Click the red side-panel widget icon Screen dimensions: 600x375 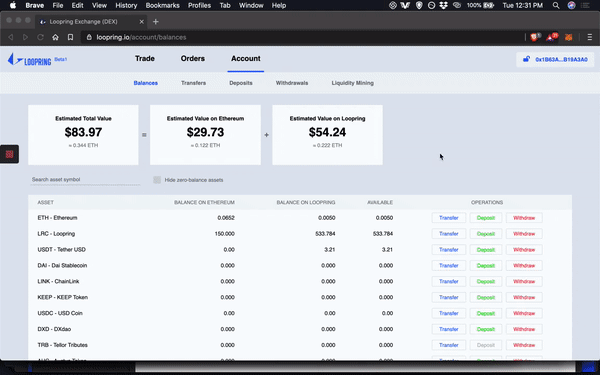9,154
